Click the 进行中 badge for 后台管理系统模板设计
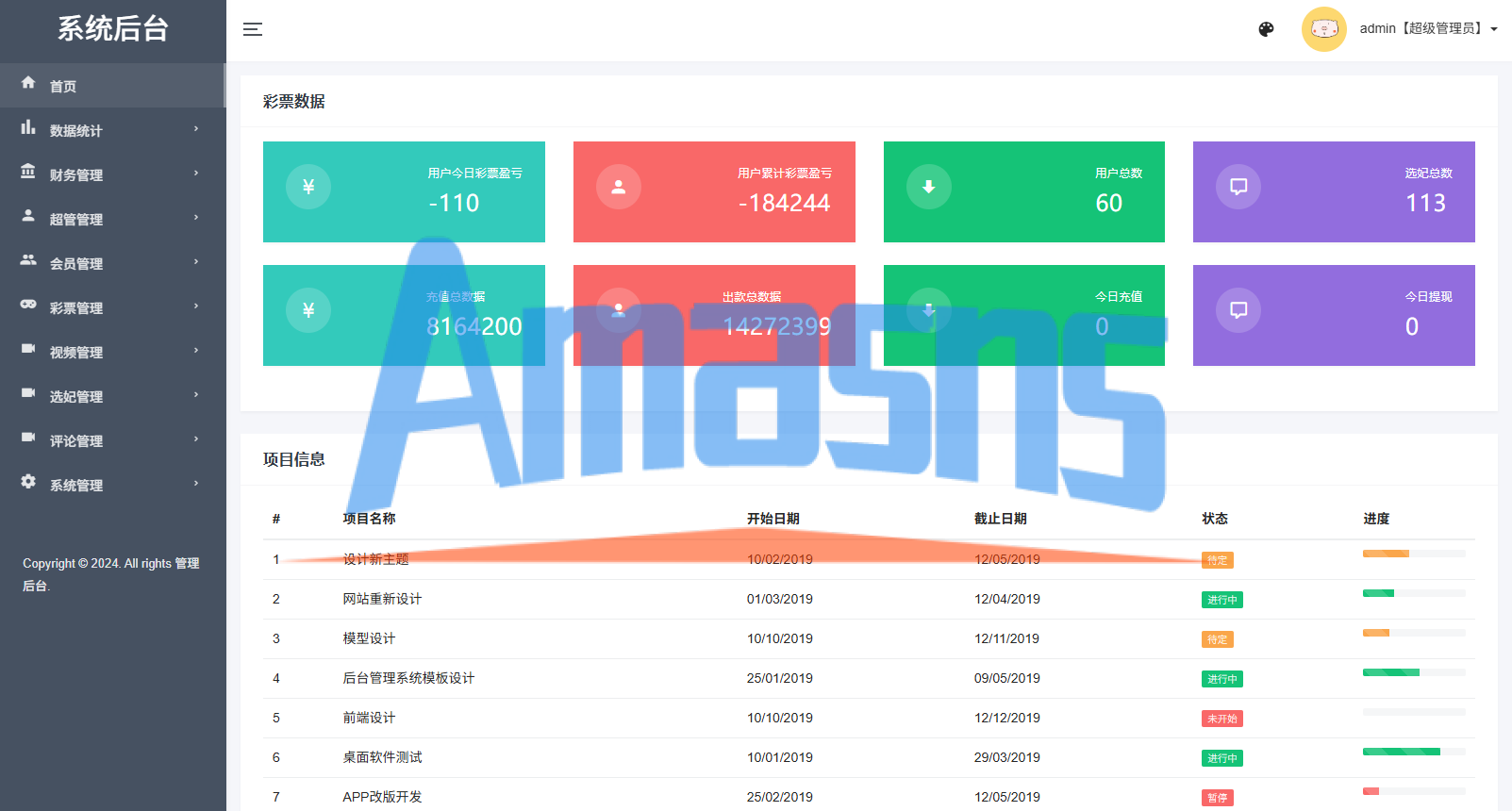The width and height of the screenshot is (1512, 811). (x=1222, y=679)
